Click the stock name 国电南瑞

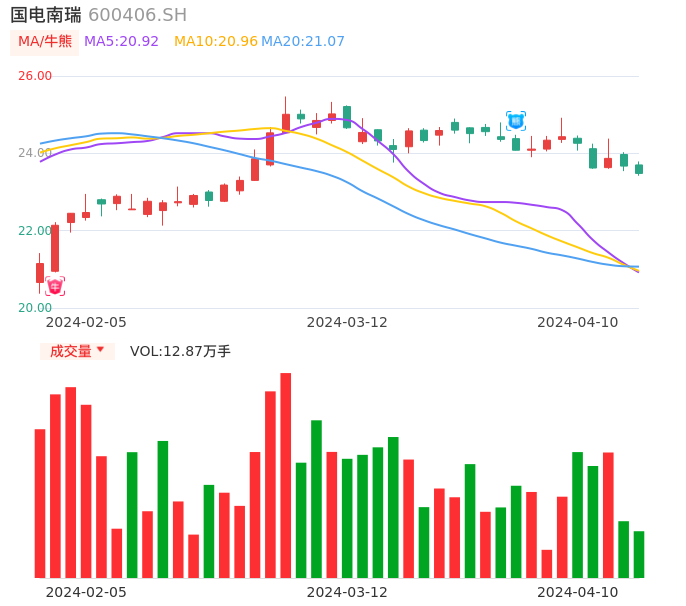point(46,15)
